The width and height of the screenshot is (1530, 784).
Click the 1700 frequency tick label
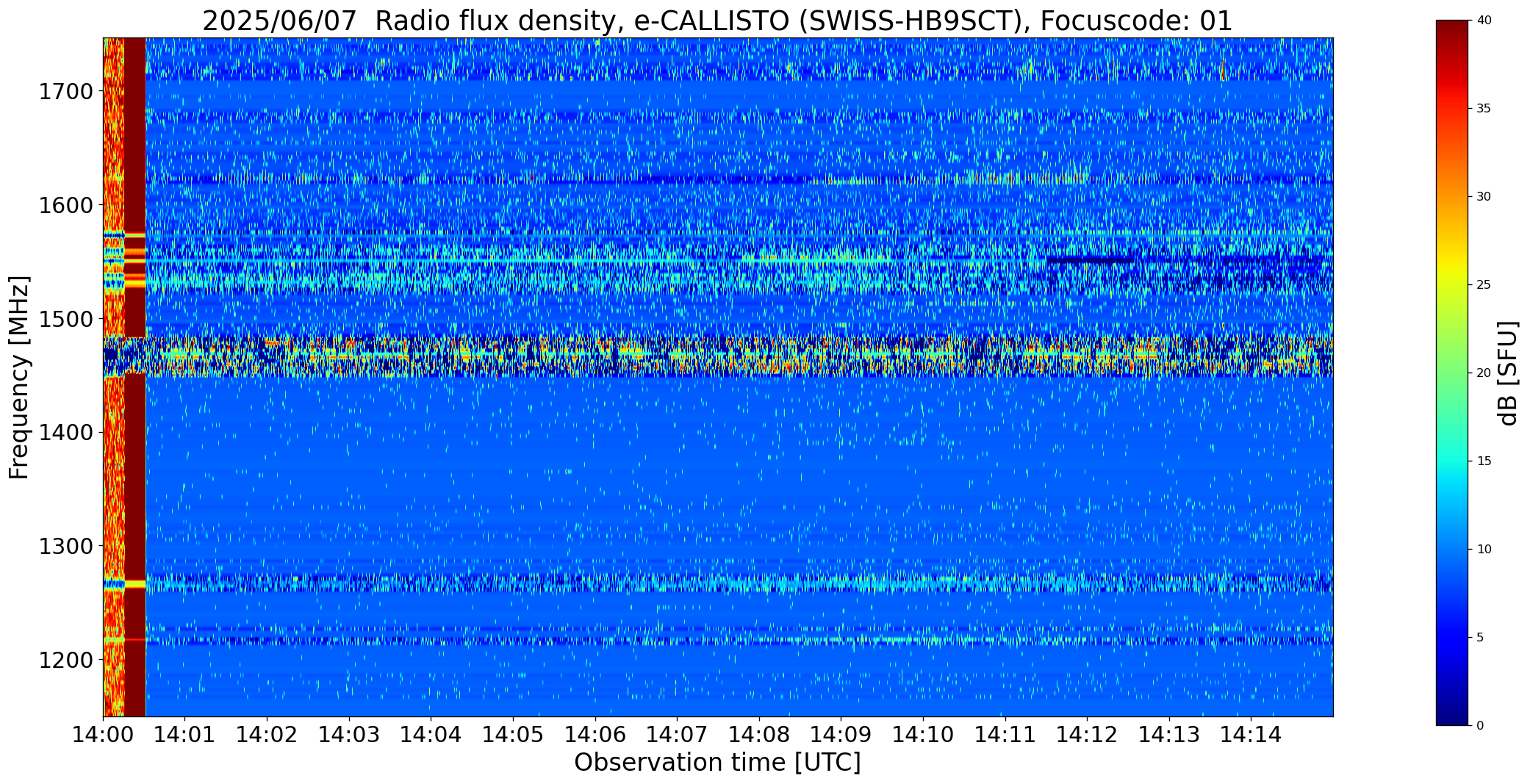[65, 92]
